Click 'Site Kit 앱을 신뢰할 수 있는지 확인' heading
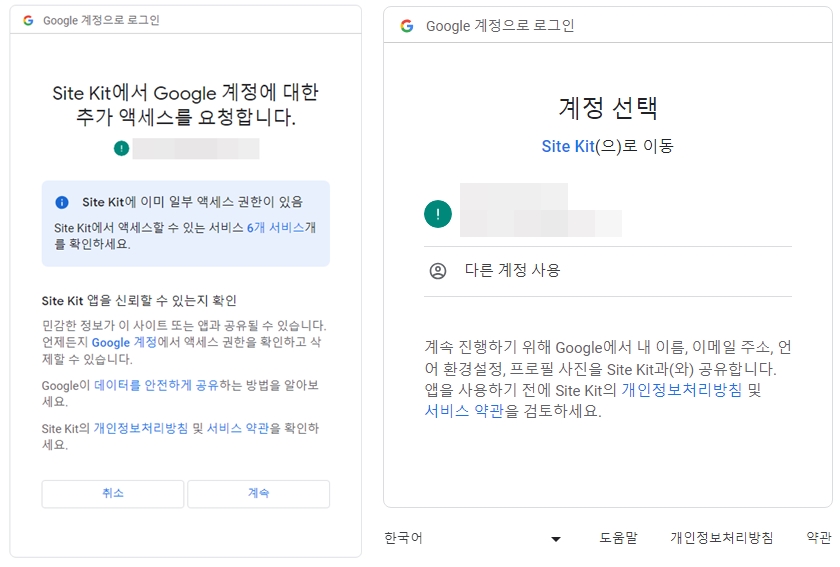The width and height of the screenshot is (840, 567). coord(139,301)
